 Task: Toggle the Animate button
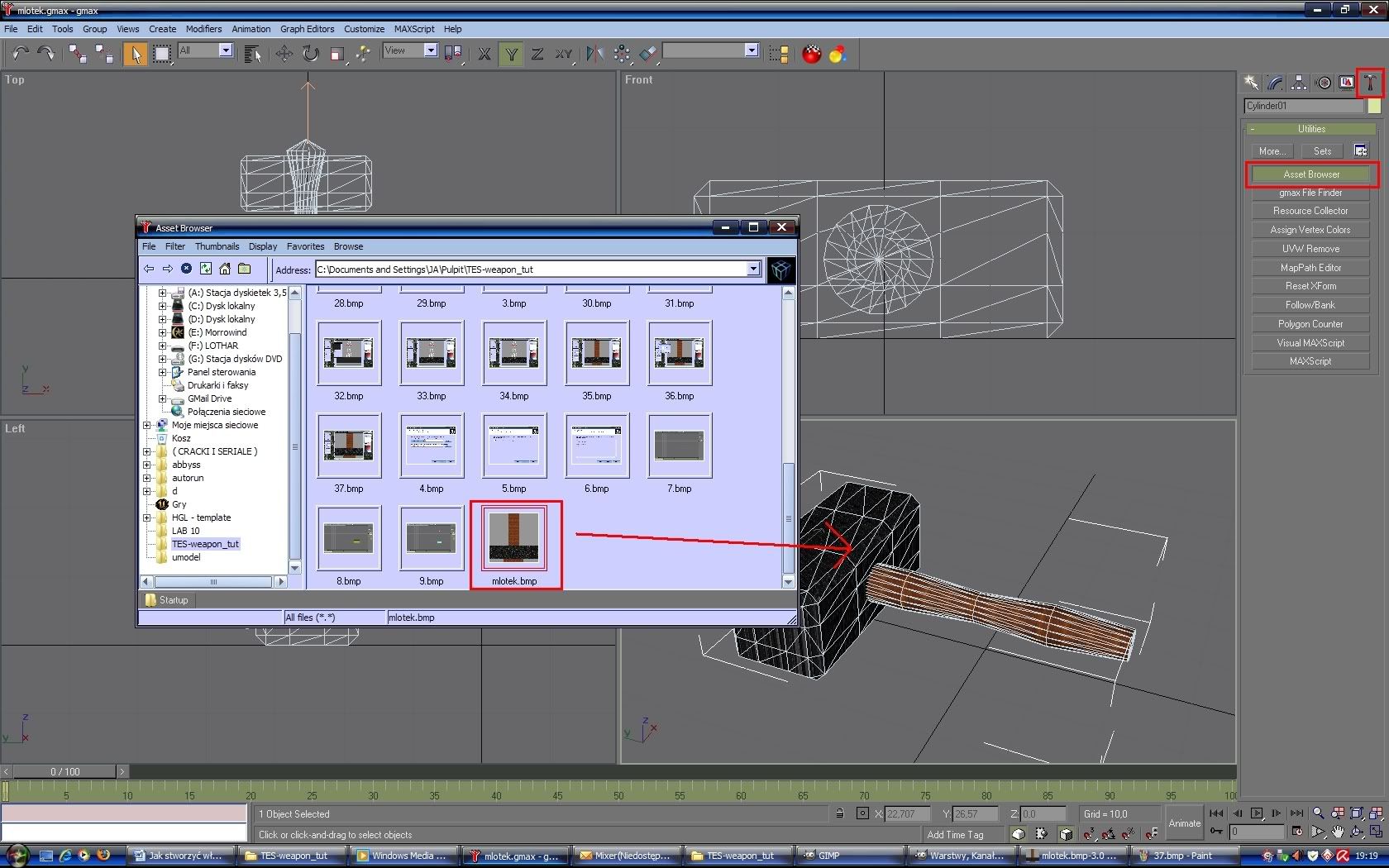[1184, 823]
